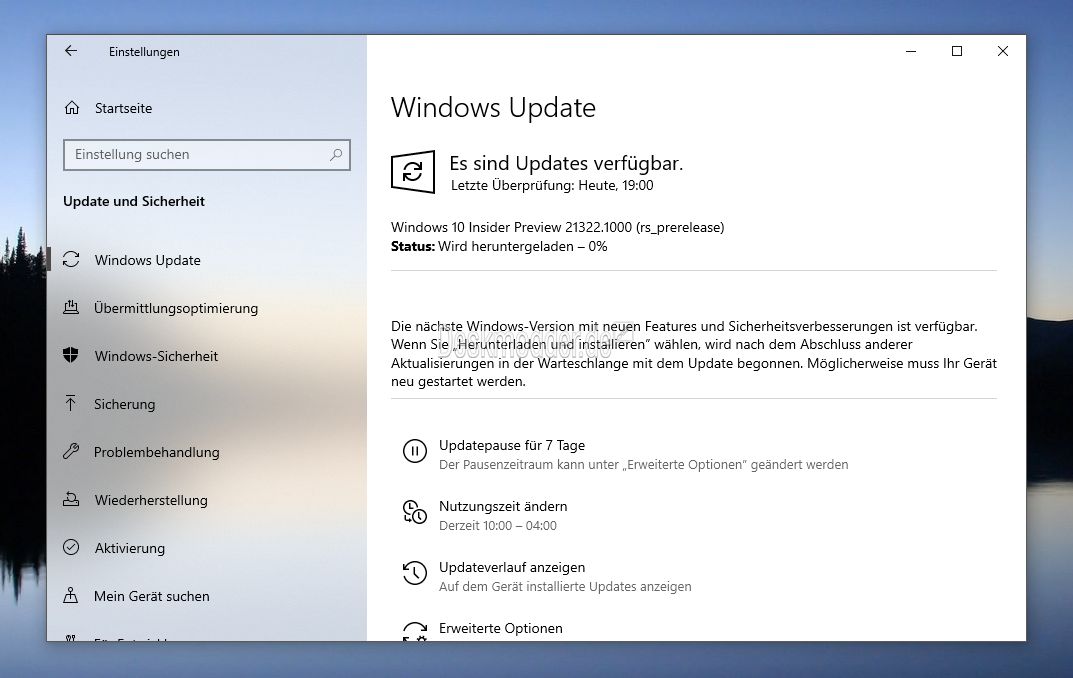The width and height of the screenshot is (1073, 678).
Task: Click the Nutzungszeit ändern clock icon
Action: coord(415,512)
